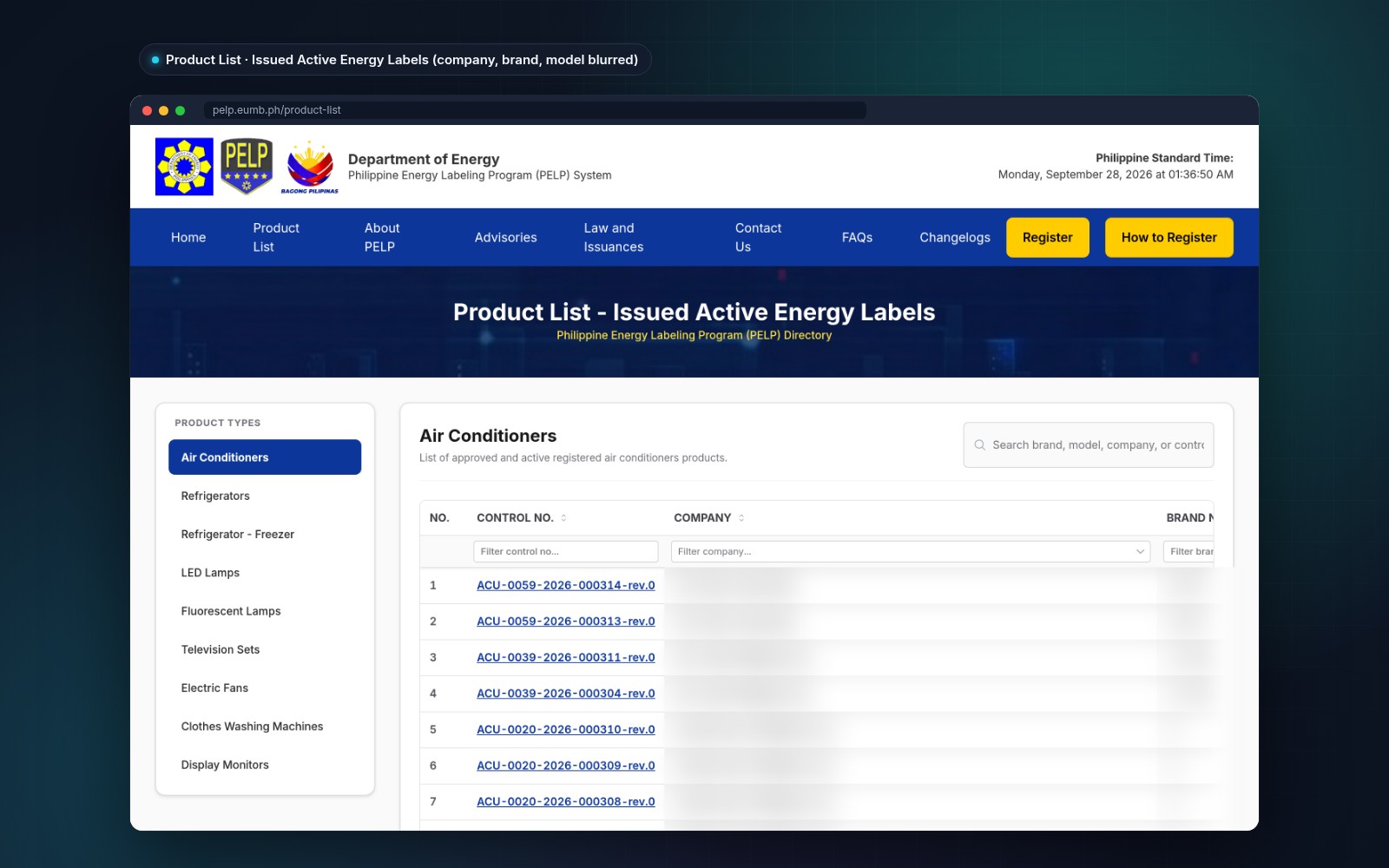The width and height of the screenshot is (1389, 868).
Task: Click the Filter control no. input
Action: click(566, 551)
